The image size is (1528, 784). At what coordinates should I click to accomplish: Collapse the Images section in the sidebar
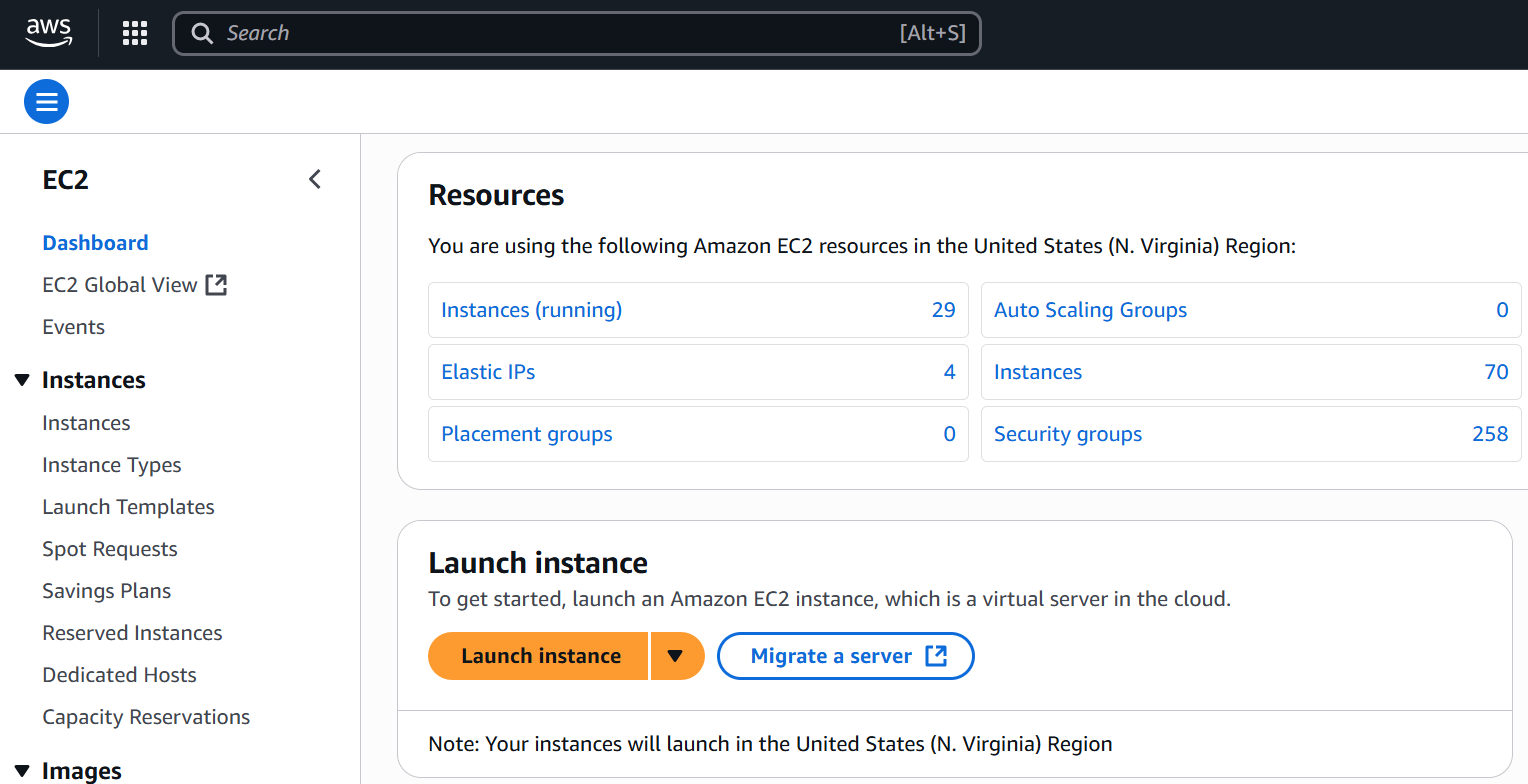point(22,770)
